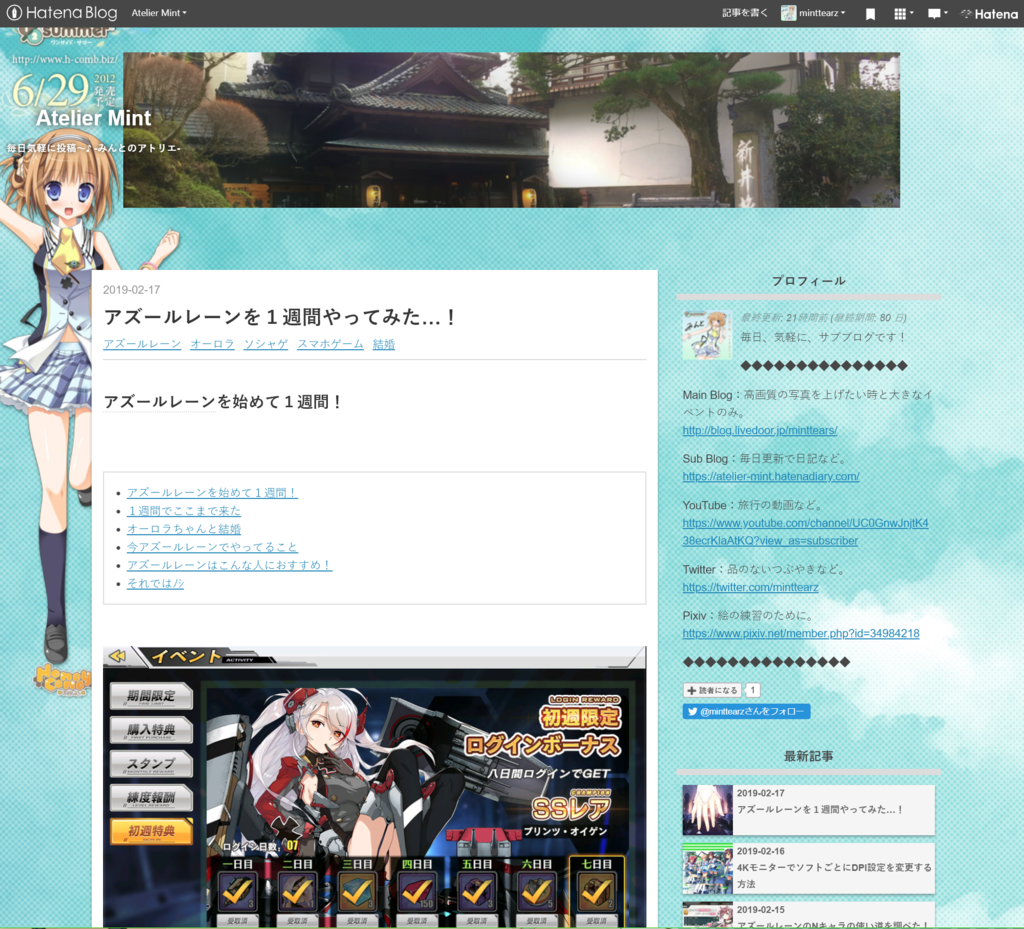Open the 2019-02-16 recent article thumbnail
The width and height of the screenshot is (1024, 929).
pos(707,868)
